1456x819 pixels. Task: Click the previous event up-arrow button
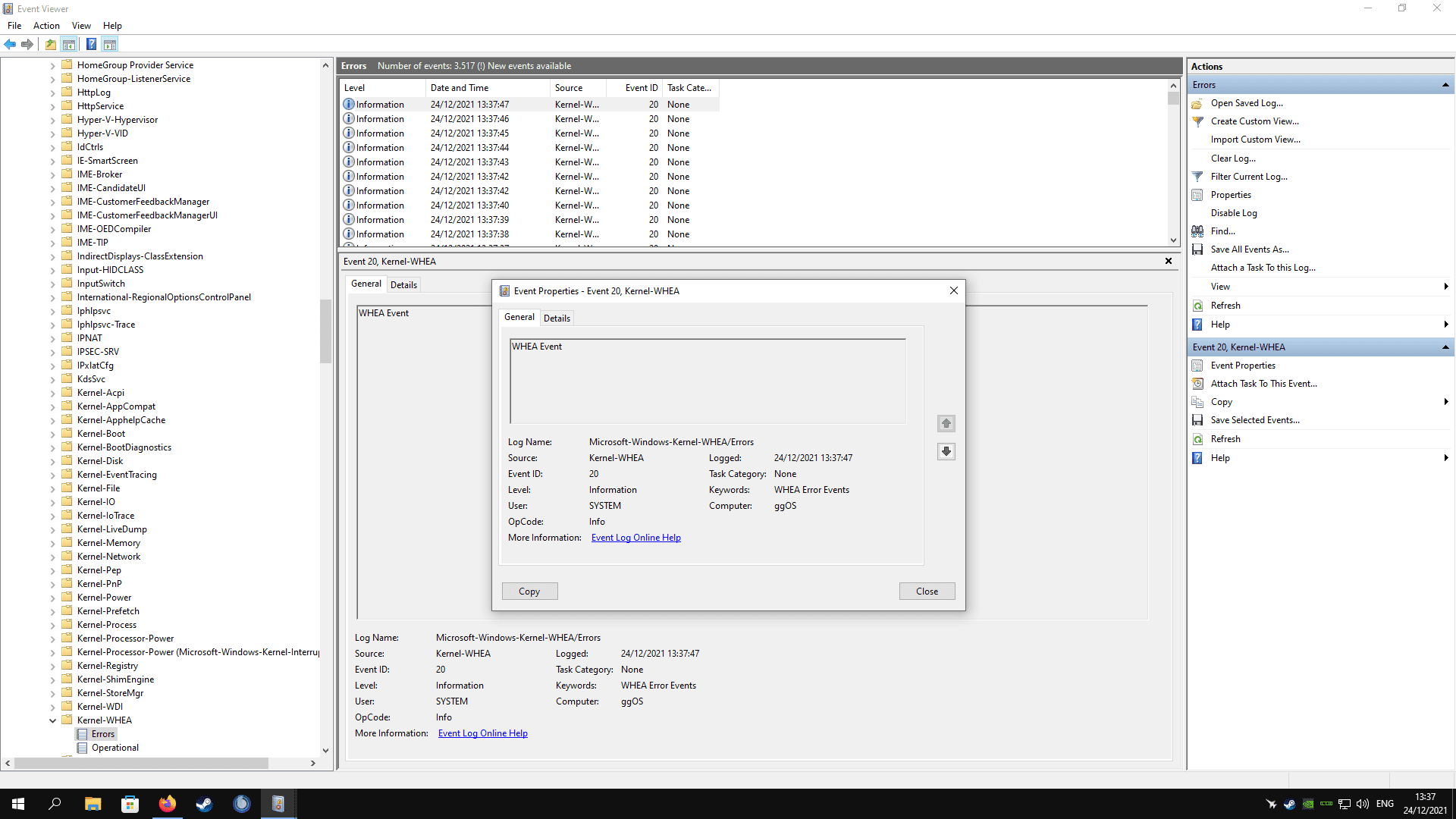[946, 423]
